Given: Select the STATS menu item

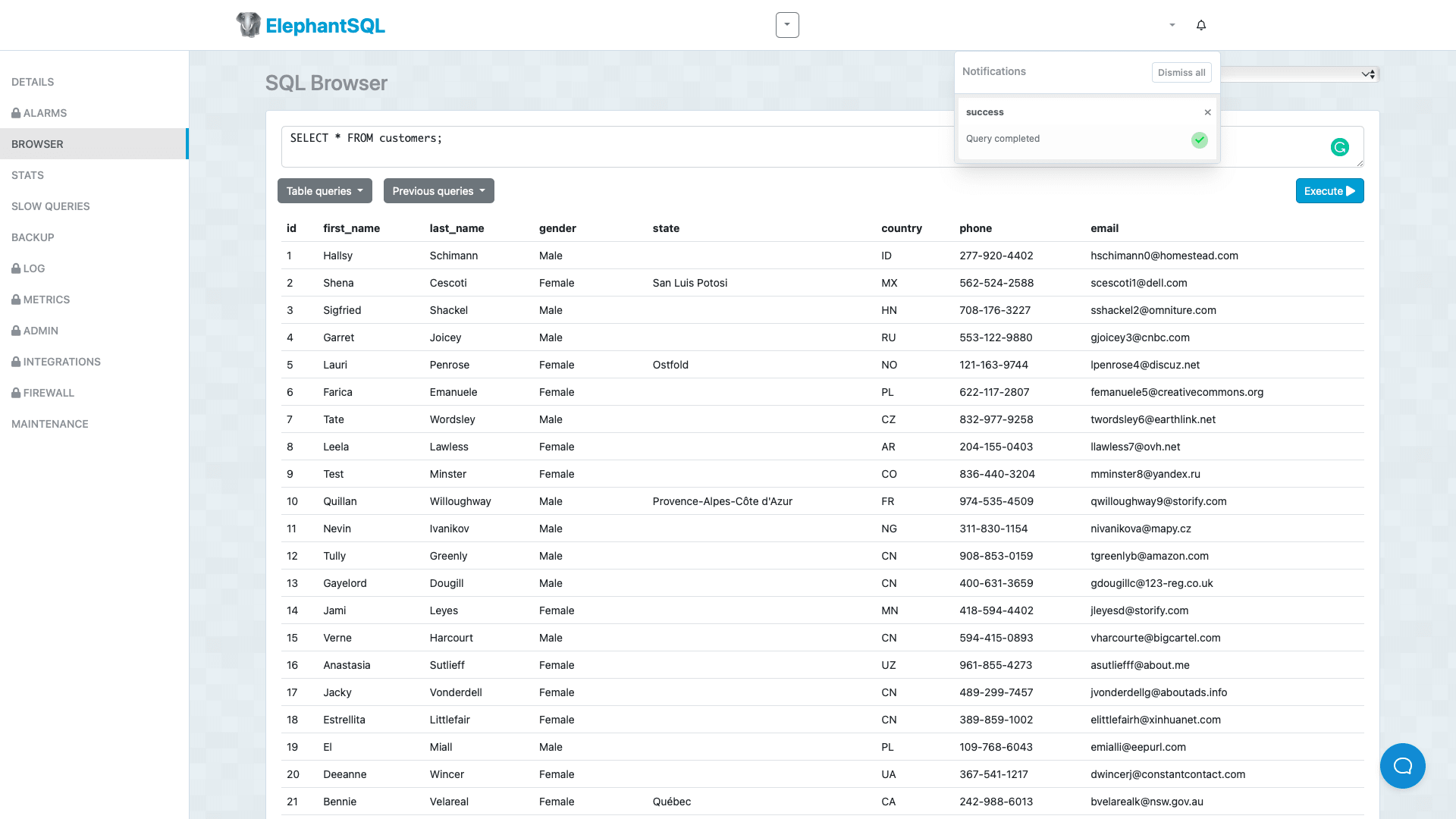Looking at the screenshot, I should tap(27, 174).
